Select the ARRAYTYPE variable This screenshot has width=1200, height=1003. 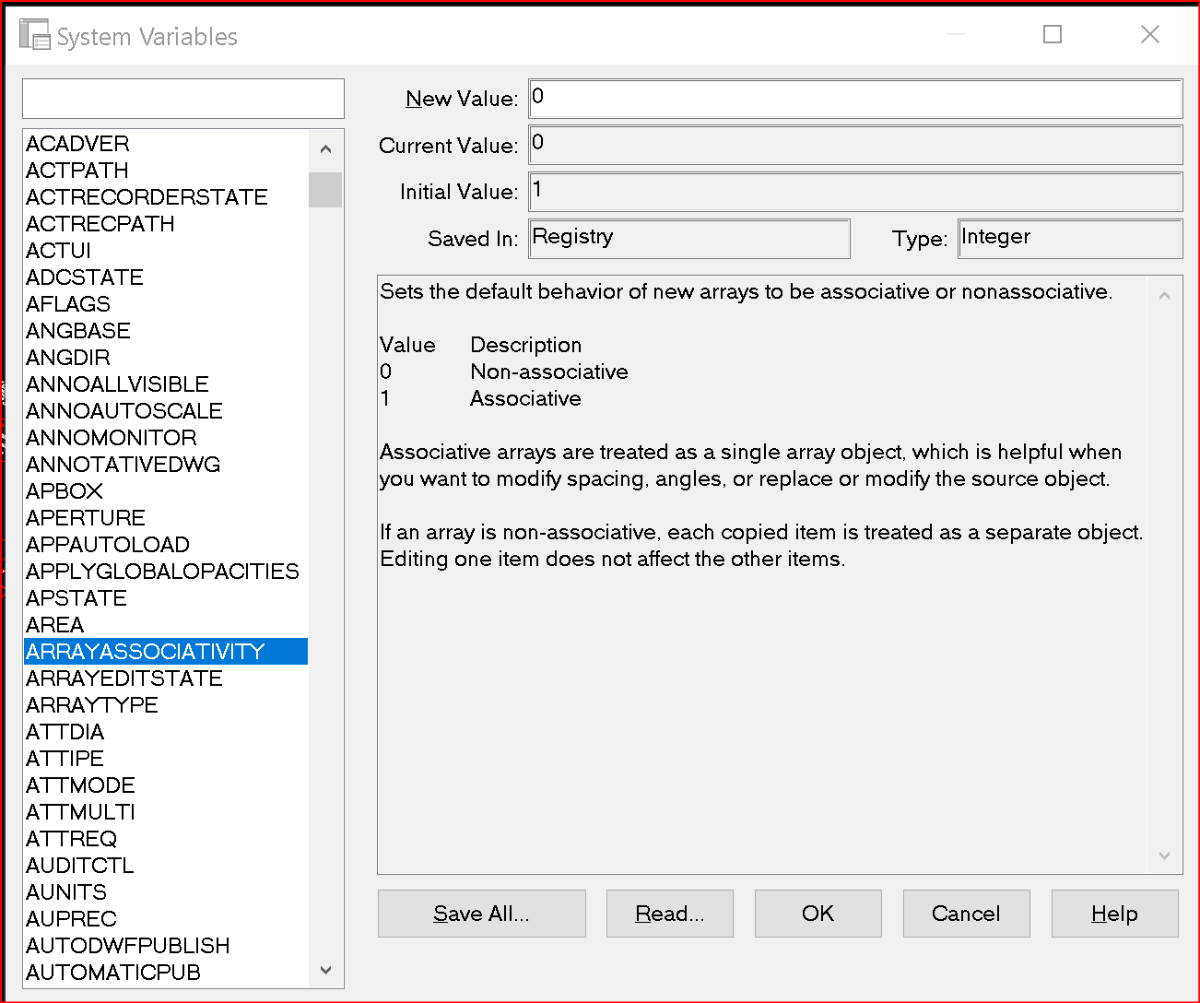coord(92,705)
